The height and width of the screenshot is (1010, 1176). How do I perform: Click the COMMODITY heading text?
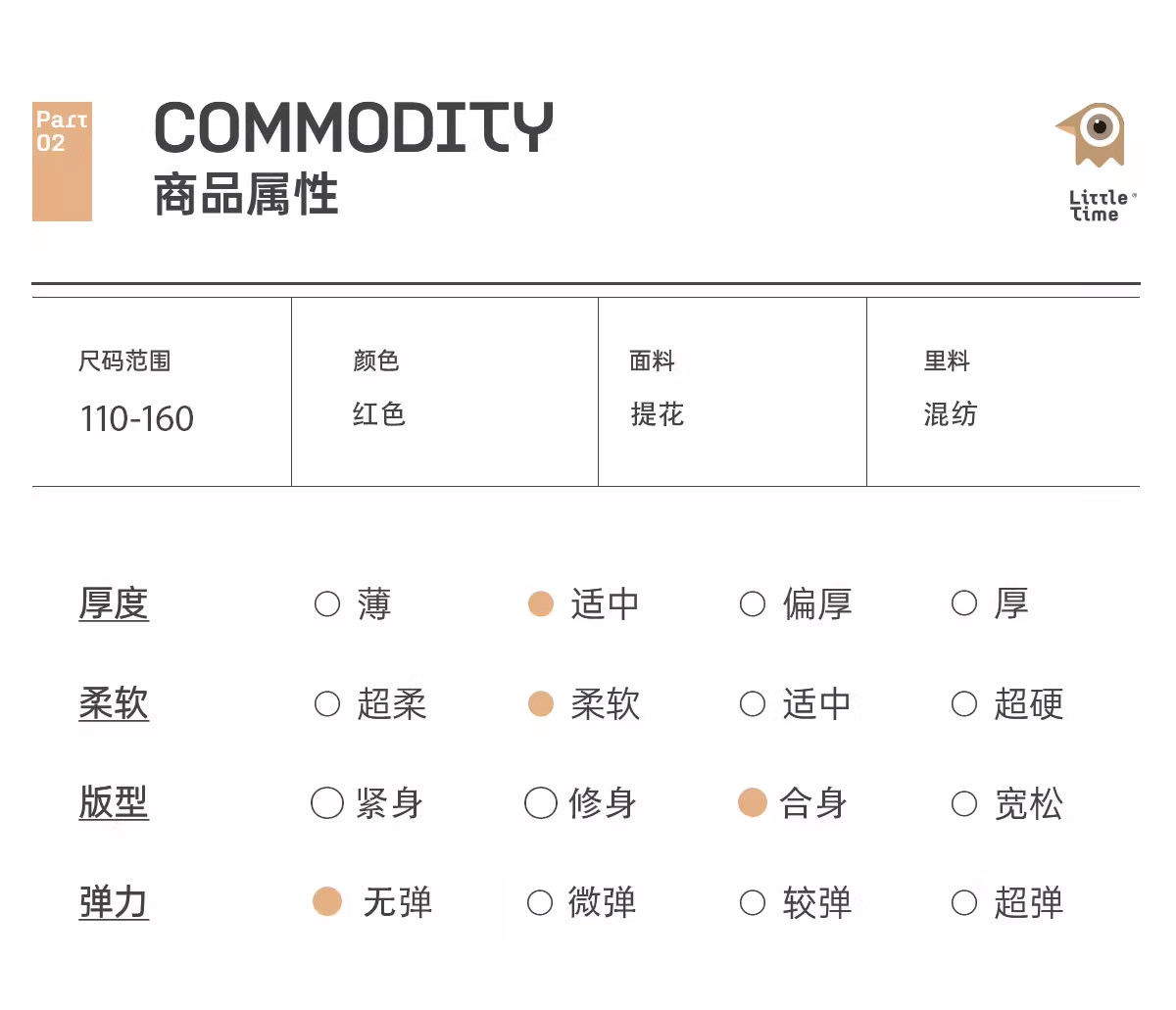click(354, 128)
